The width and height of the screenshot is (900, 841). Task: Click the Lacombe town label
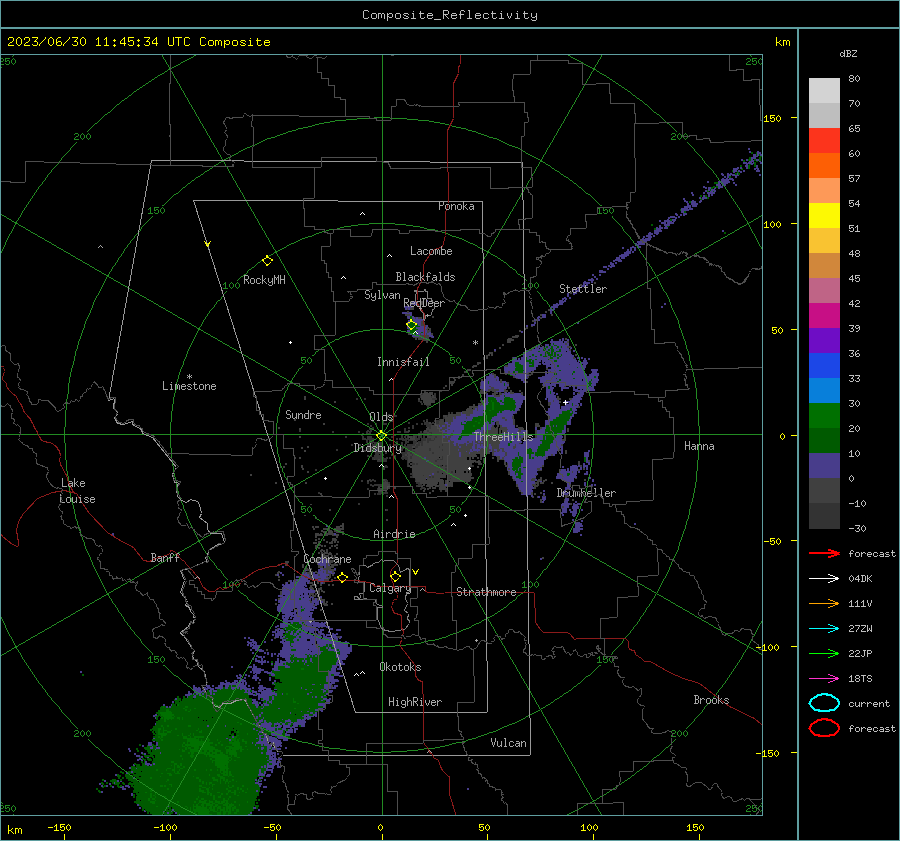[x=431, y=251]
